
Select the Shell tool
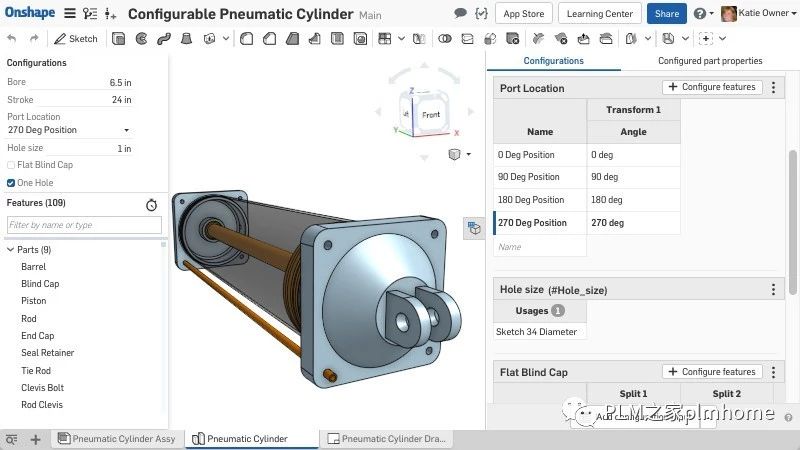[x=337, y=39]
